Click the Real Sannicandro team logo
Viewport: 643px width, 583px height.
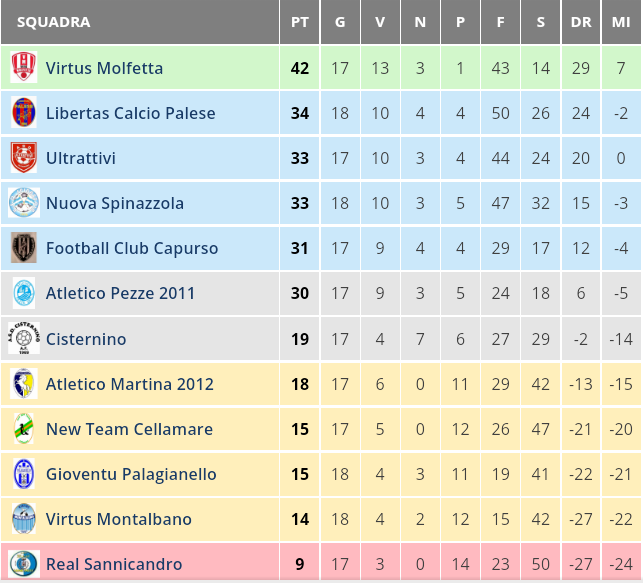tap(23, 564)
